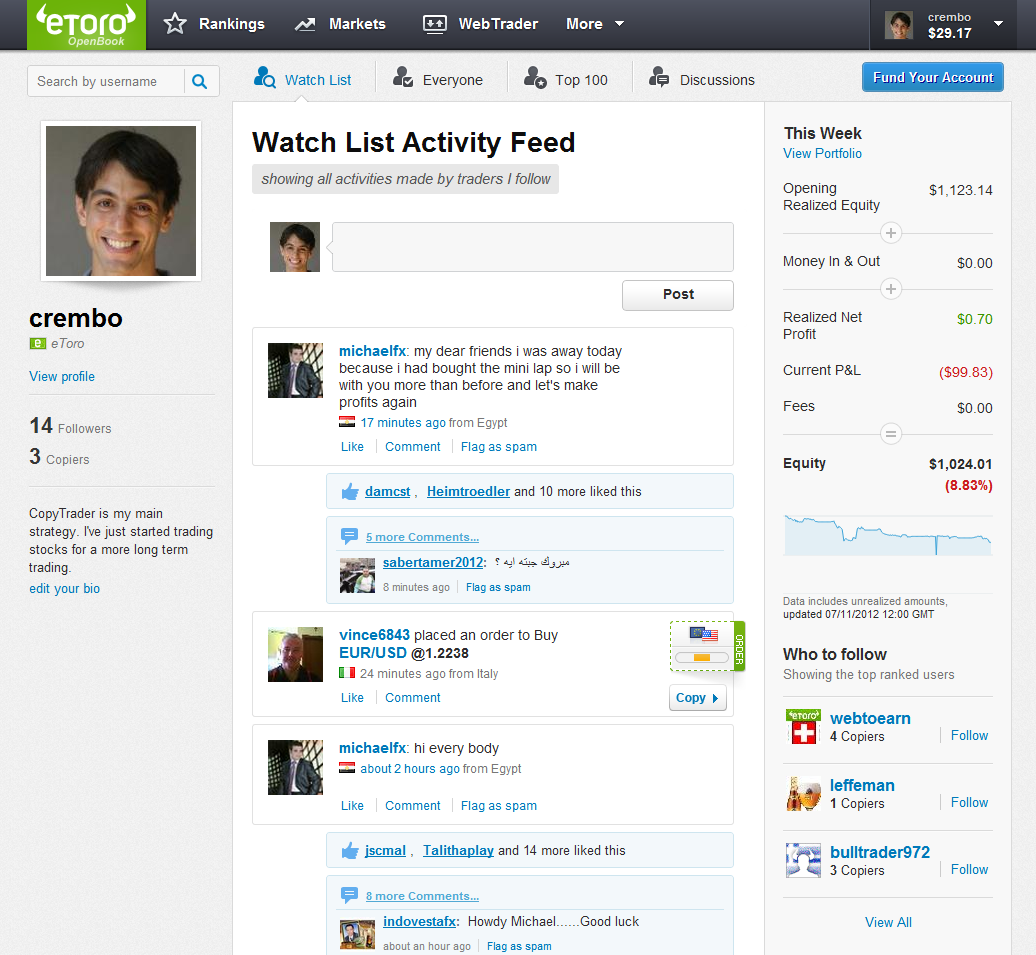Viewport: 1036px width, 955px height.
Task: Click the Everyone tab icon
Action: (x=402, y=77)
